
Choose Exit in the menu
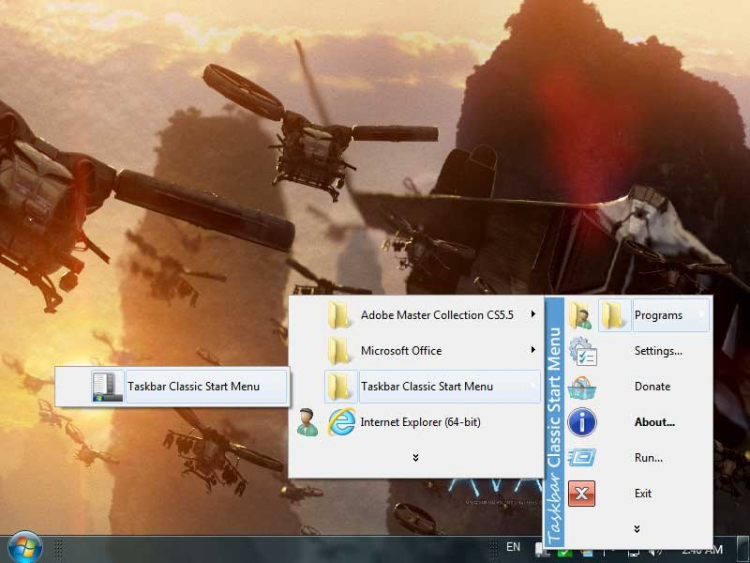pos(642,493)
